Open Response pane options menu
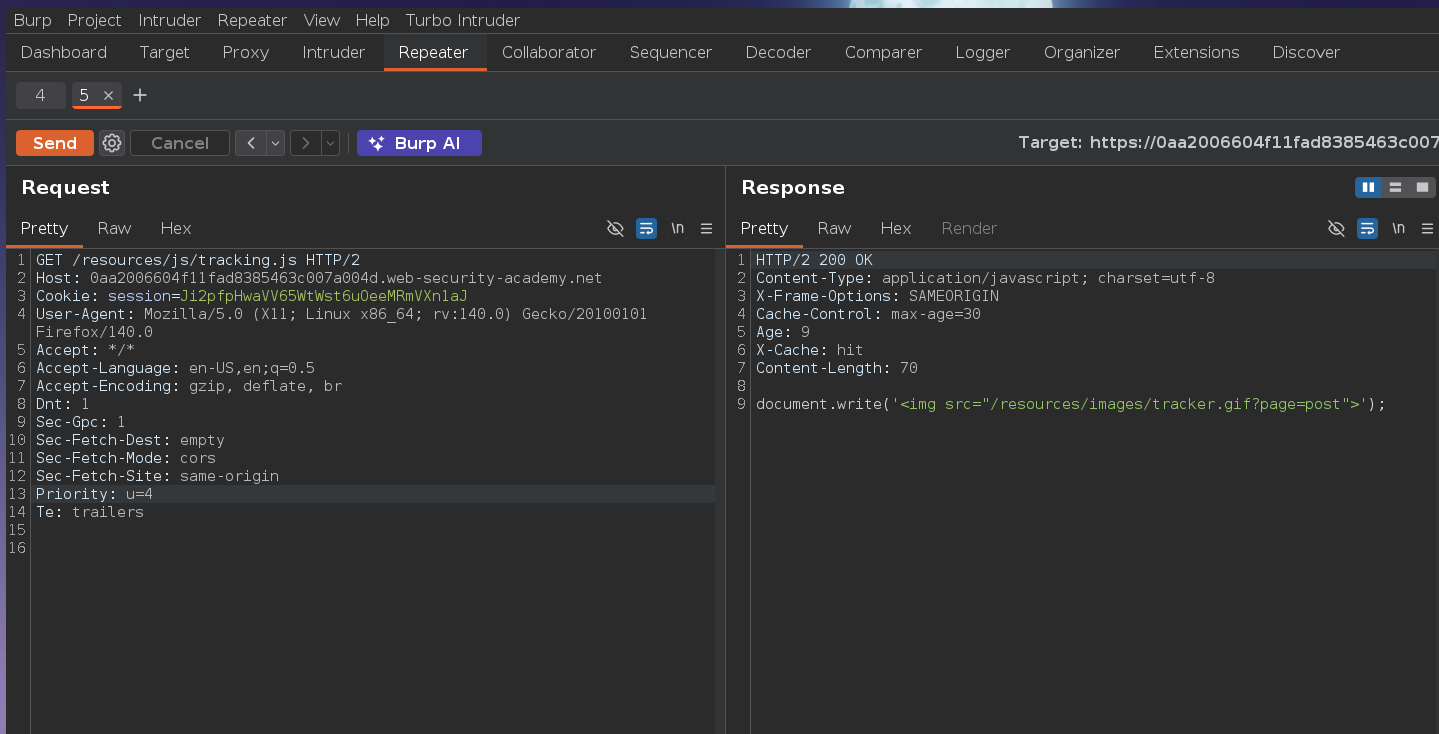This screenshot has width=1439, height=734. 1426,228
